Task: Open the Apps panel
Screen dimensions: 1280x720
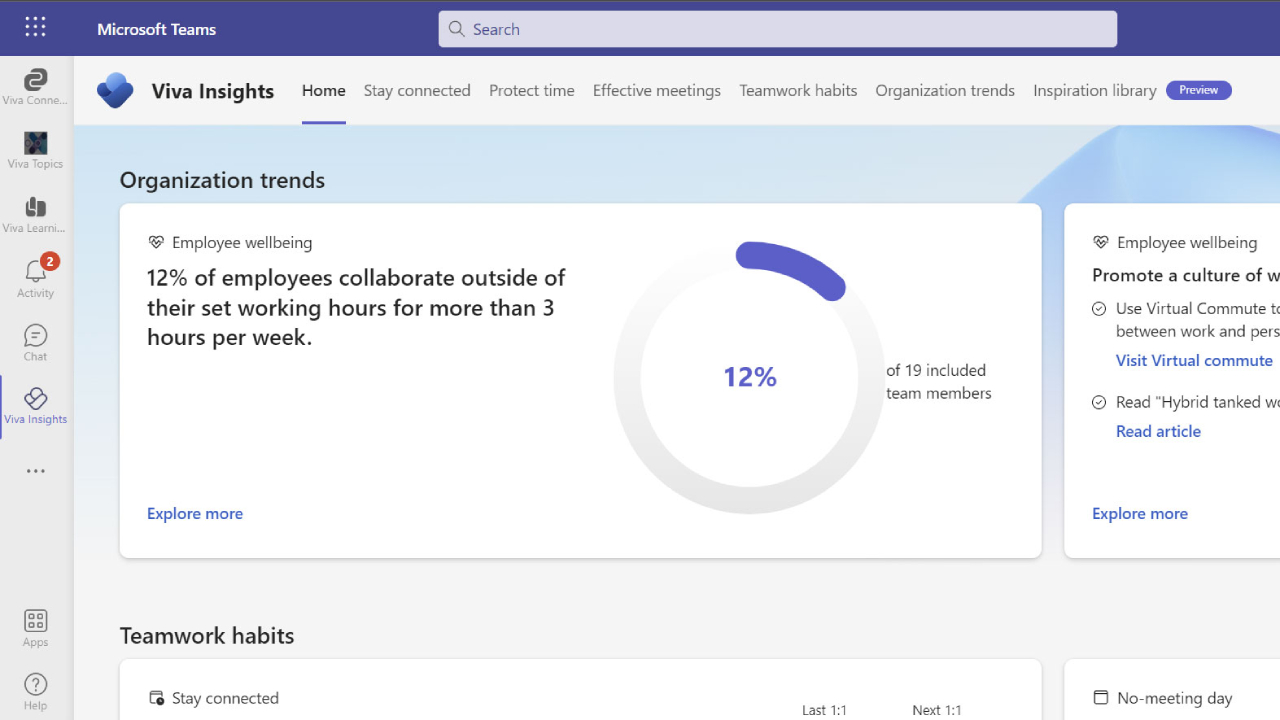Action: [x=35, y=621]
